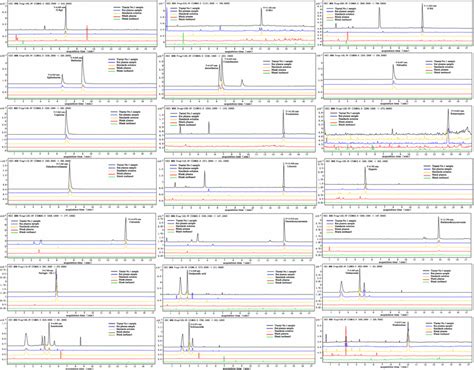Click the tall red spike in the top-left chromatogram
The height and width of the screenshot is (370, 474).
[87, 33]
